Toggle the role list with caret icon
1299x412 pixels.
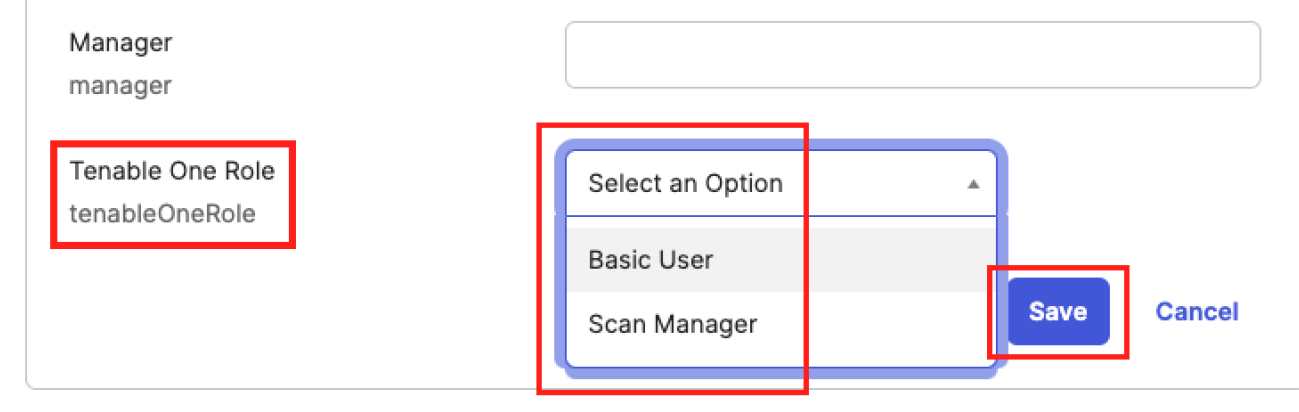click(x=973, y=184)
